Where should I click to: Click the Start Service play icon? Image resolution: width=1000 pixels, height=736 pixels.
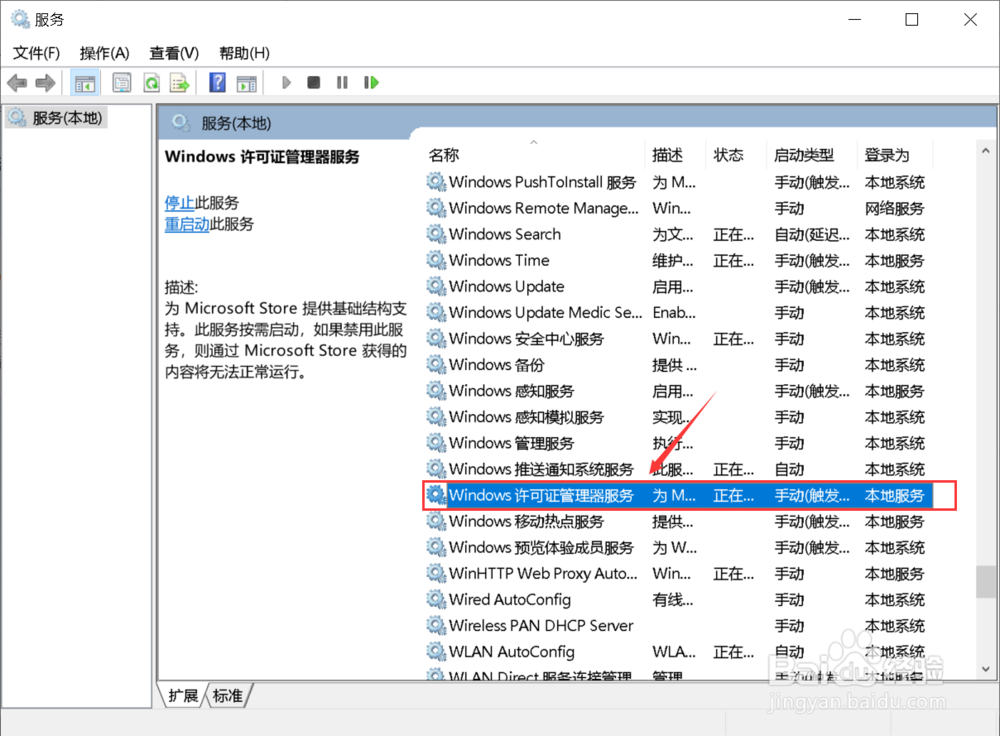pos(286,83)
